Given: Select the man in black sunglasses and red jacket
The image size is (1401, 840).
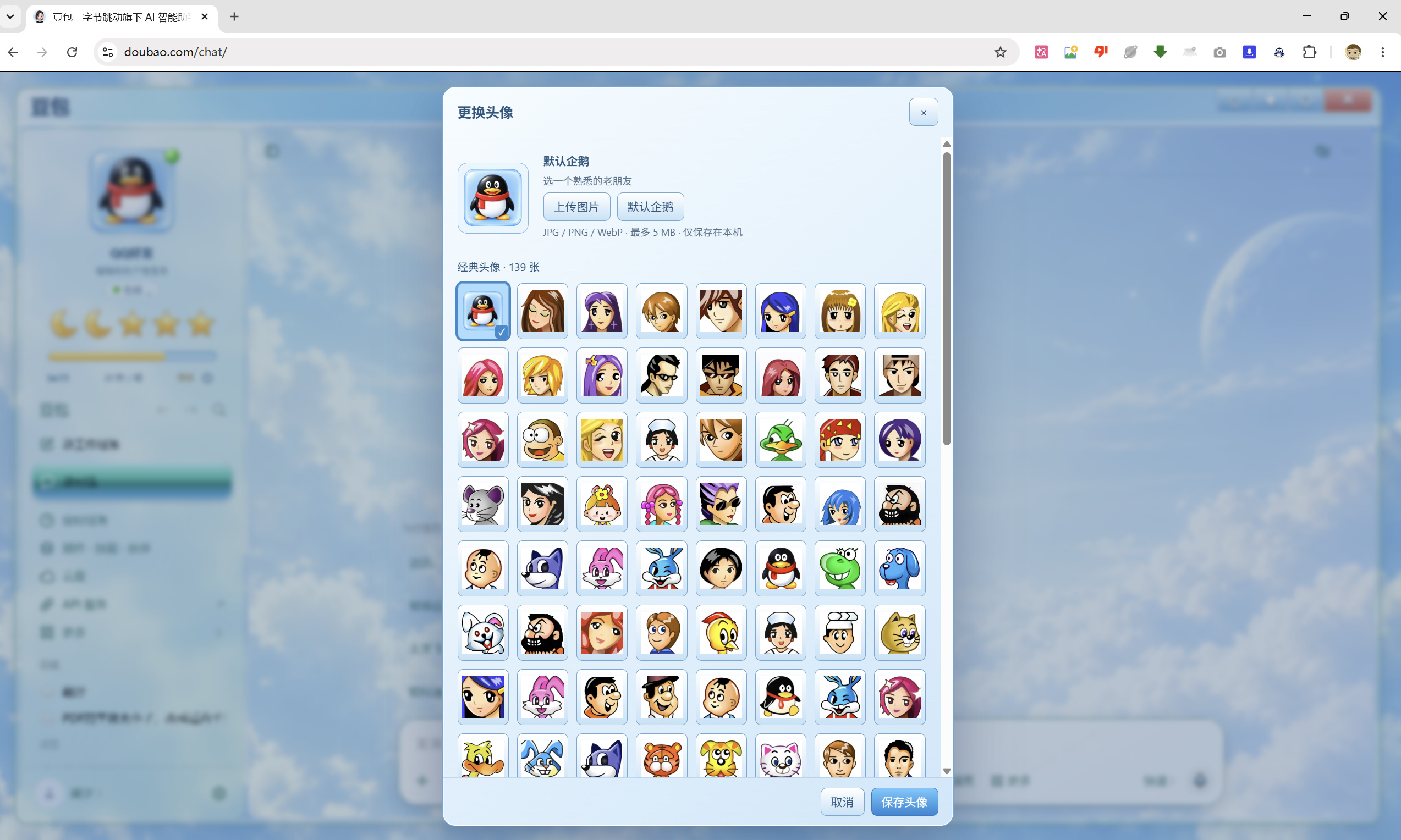Looking at the screenshot, I should point(721,375).
